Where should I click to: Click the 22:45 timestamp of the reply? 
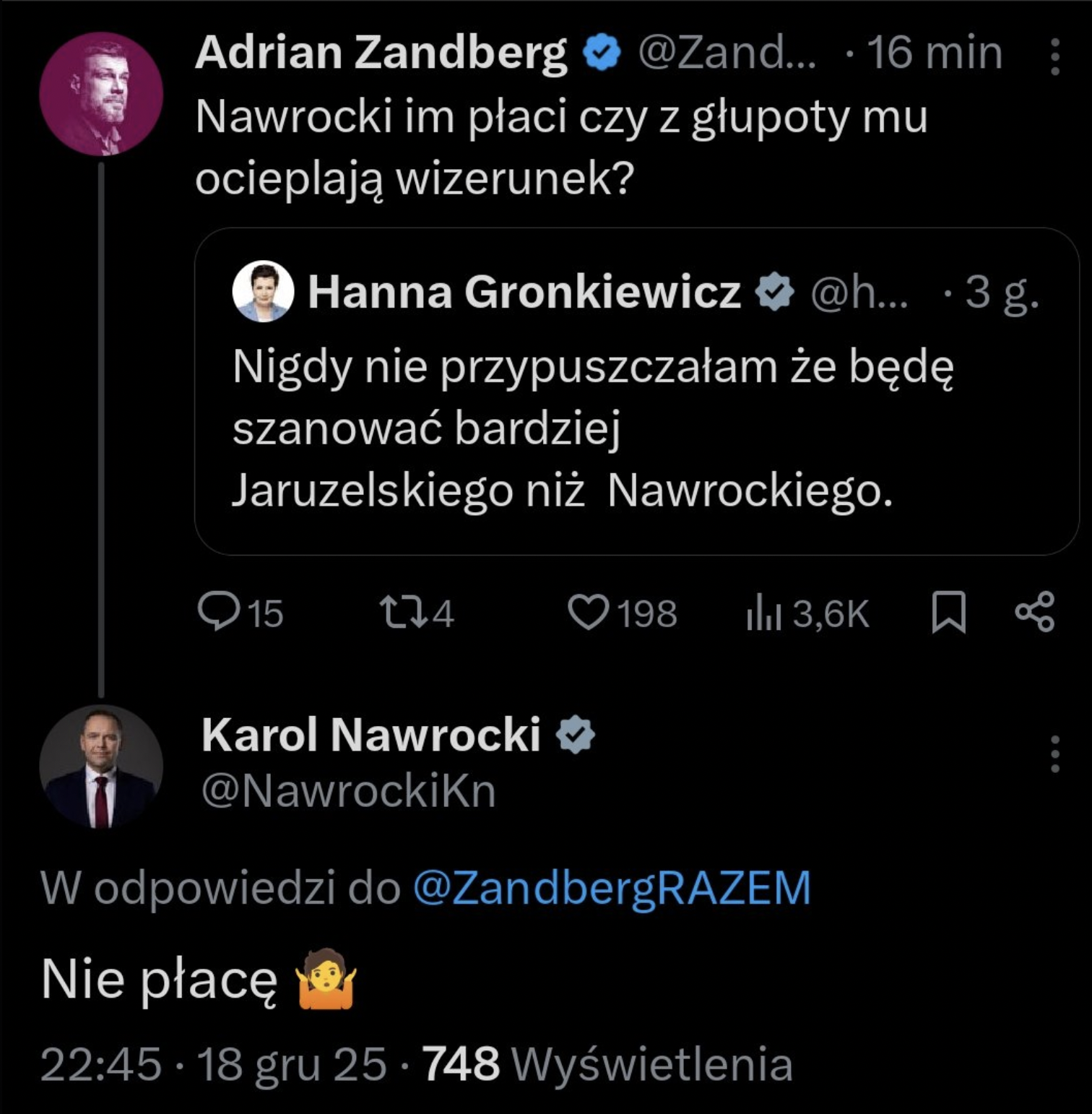(101, 1064)
